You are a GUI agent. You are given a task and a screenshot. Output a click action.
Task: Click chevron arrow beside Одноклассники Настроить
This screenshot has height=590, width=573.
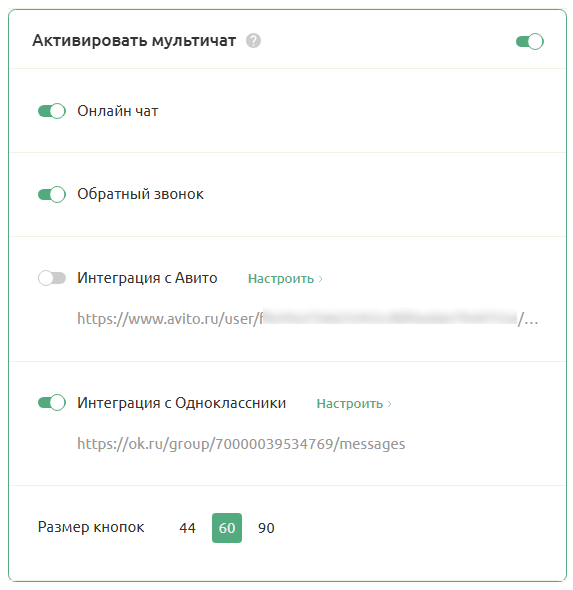(x=389, y=404)
